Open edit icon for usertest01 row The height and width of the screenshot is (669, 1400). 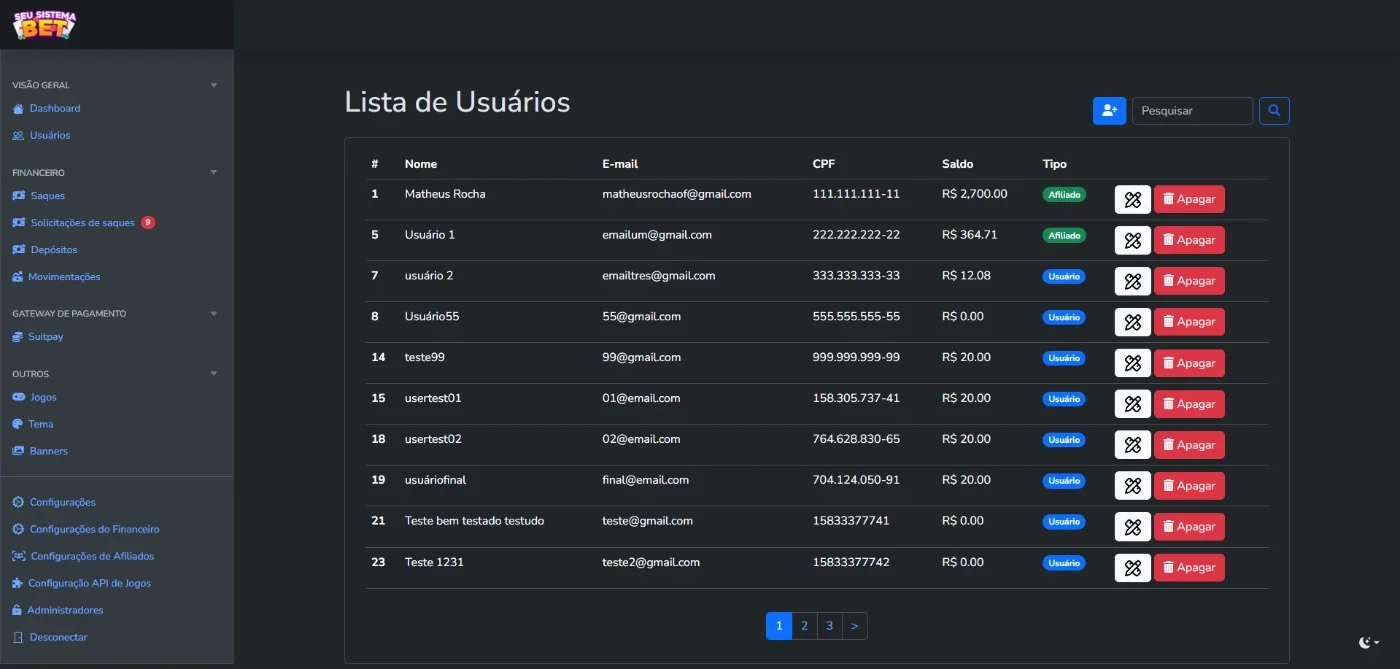1133,404
